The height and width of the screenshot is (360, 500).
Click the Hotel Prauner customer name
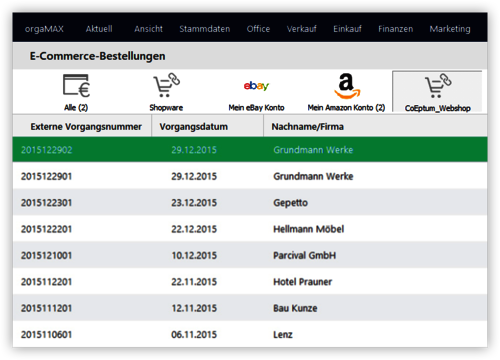(302, 282)
